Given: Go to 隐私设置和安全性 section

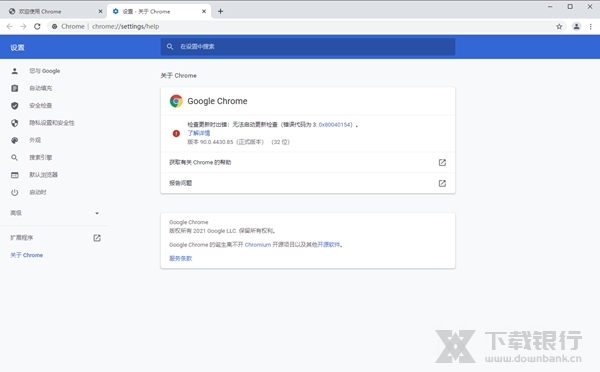Looking at the screenshot, I should (x=52, y=123).
